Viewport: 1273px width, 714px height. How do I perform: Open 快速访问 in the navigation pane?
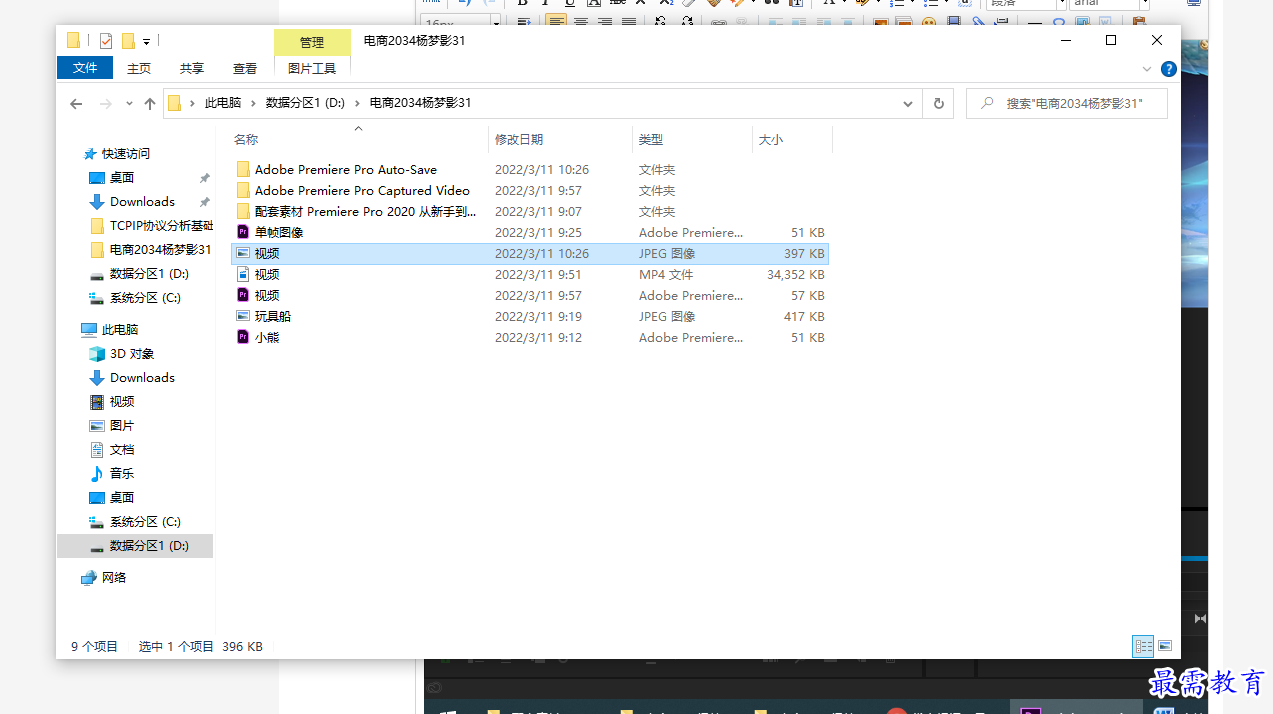pos(126,154)
